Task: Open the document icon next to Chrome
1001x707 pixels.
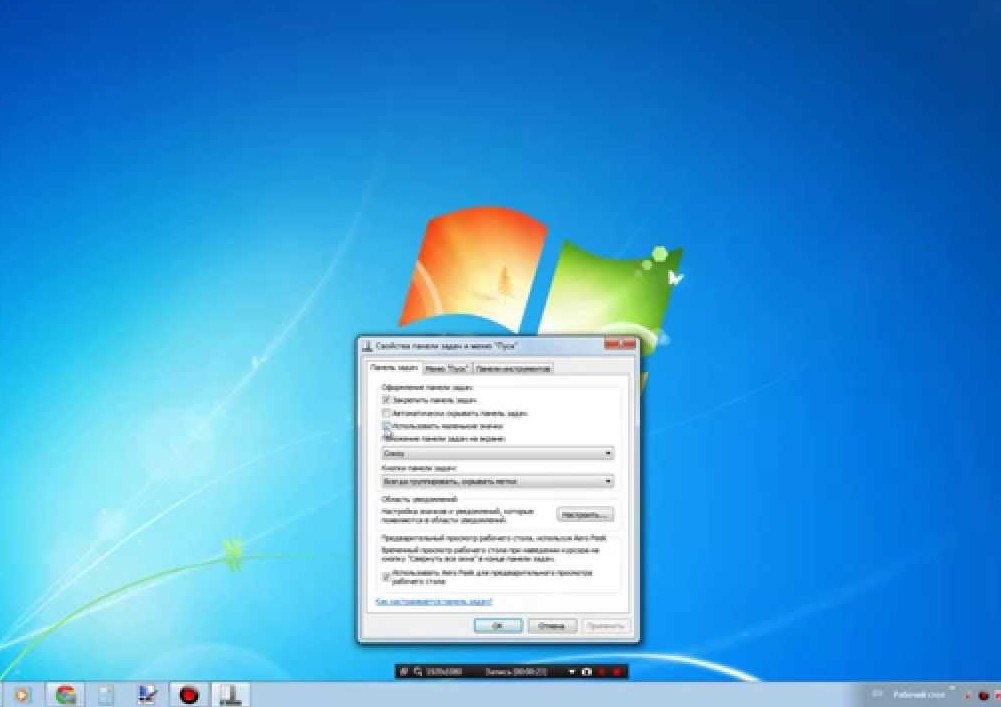Action: pyautogui.click(x=107, y=694)
